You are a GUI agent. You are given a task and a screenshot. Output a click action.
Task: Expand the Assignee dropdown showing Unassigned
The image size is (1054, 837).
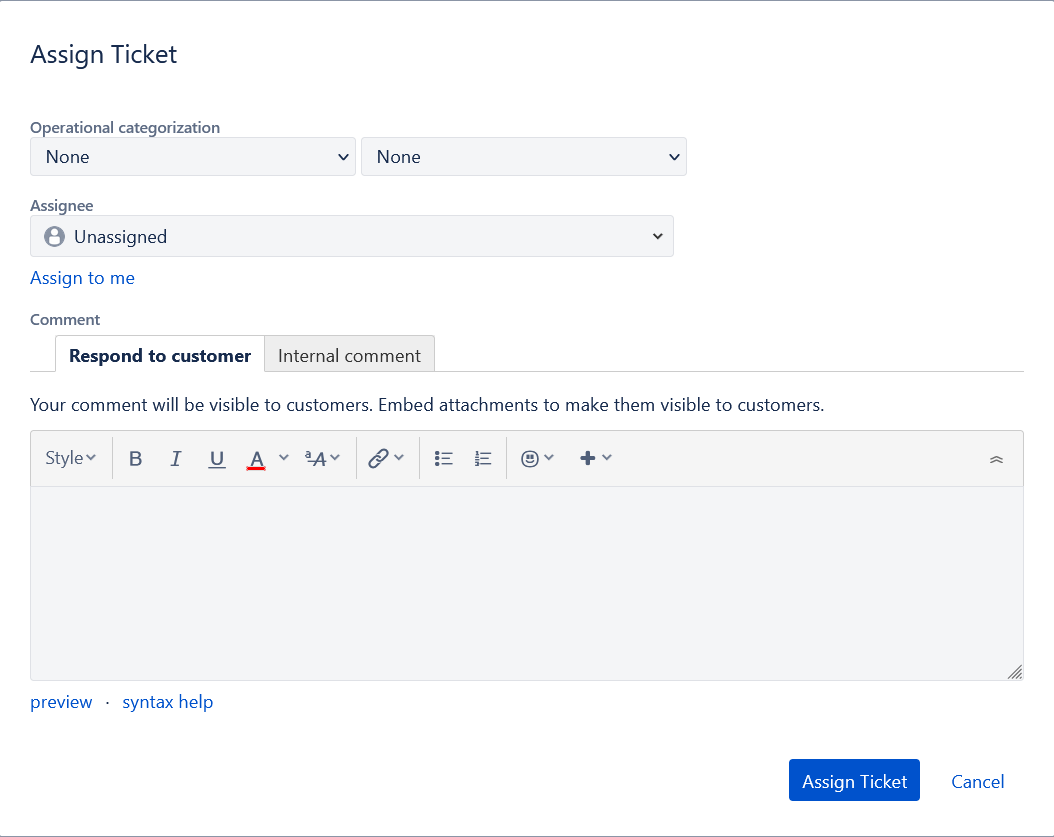point(352,236)
